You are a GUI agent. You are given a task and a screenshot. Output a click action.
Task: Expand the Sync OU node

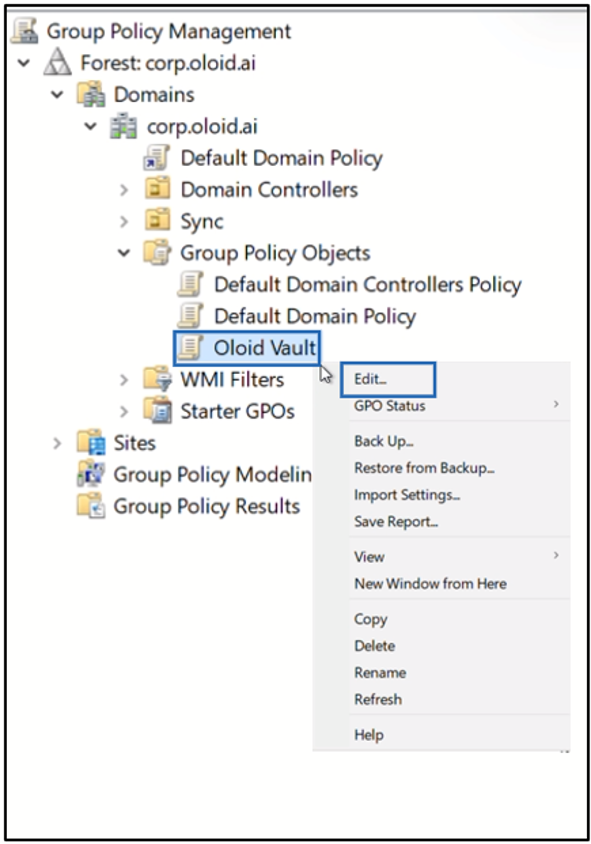point(124,221)
